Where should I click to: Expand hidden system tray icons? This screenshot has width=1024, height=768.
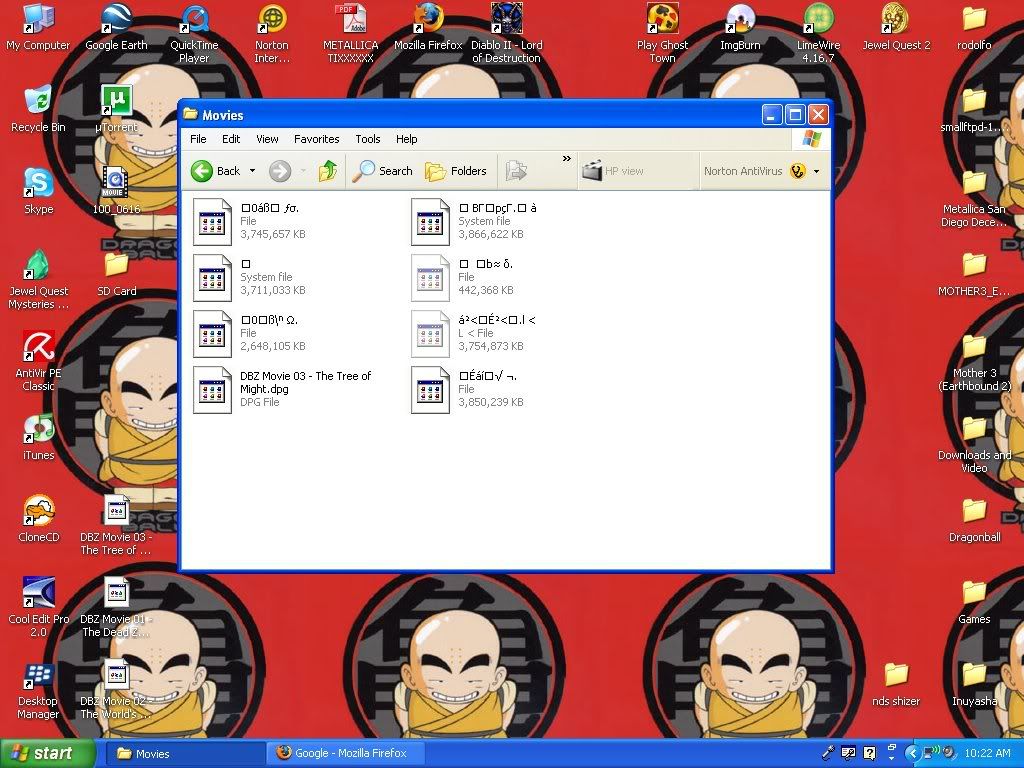point(912,754)
